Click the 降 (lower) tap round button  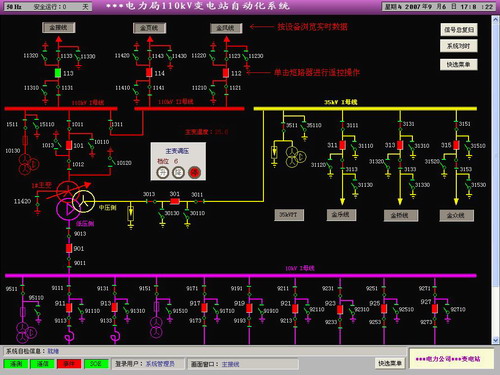pos(178,172)
